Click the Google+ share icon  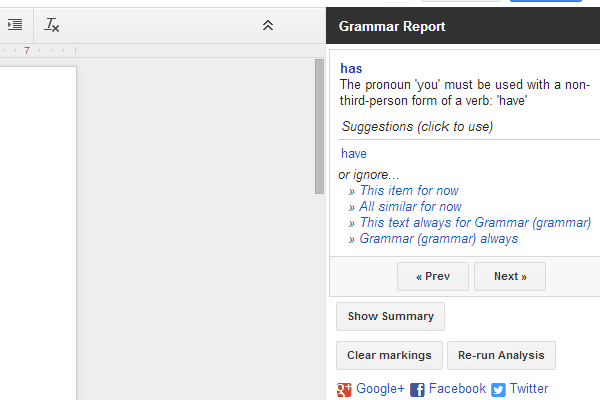(x=344, y=390)
